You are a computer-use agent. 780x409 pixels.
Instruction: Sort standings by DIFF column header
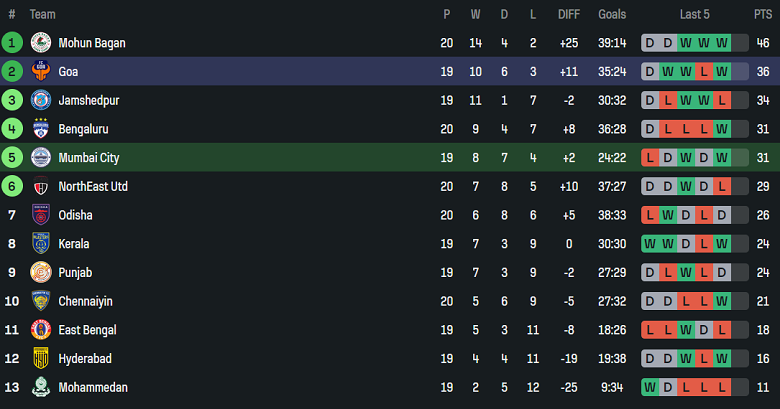569,14
